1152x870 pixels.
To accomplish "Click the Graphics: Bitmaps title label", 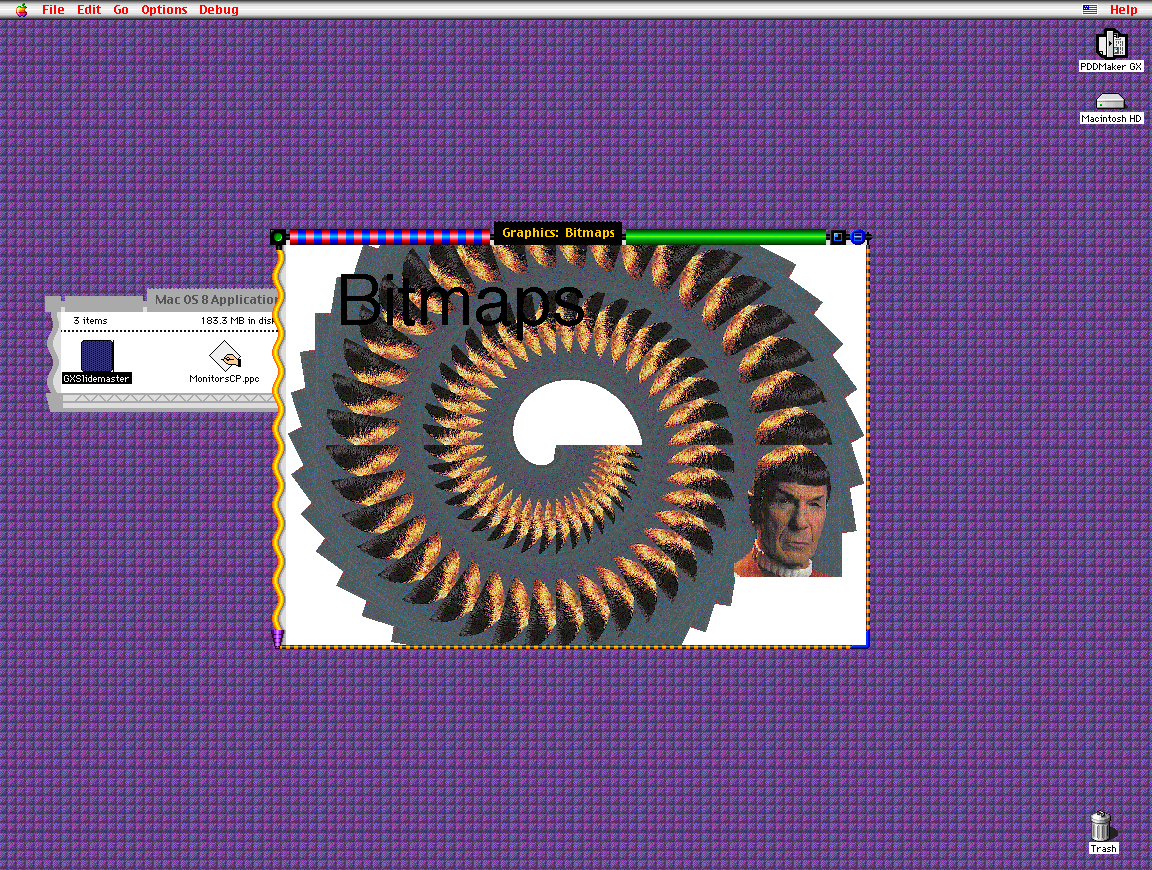I will (558, 233).
